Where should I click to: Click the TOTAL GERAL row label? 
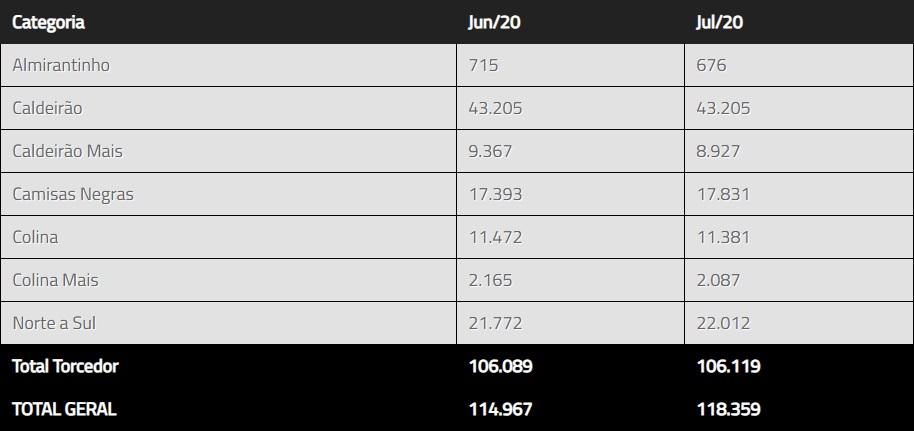tap(64, 409)
